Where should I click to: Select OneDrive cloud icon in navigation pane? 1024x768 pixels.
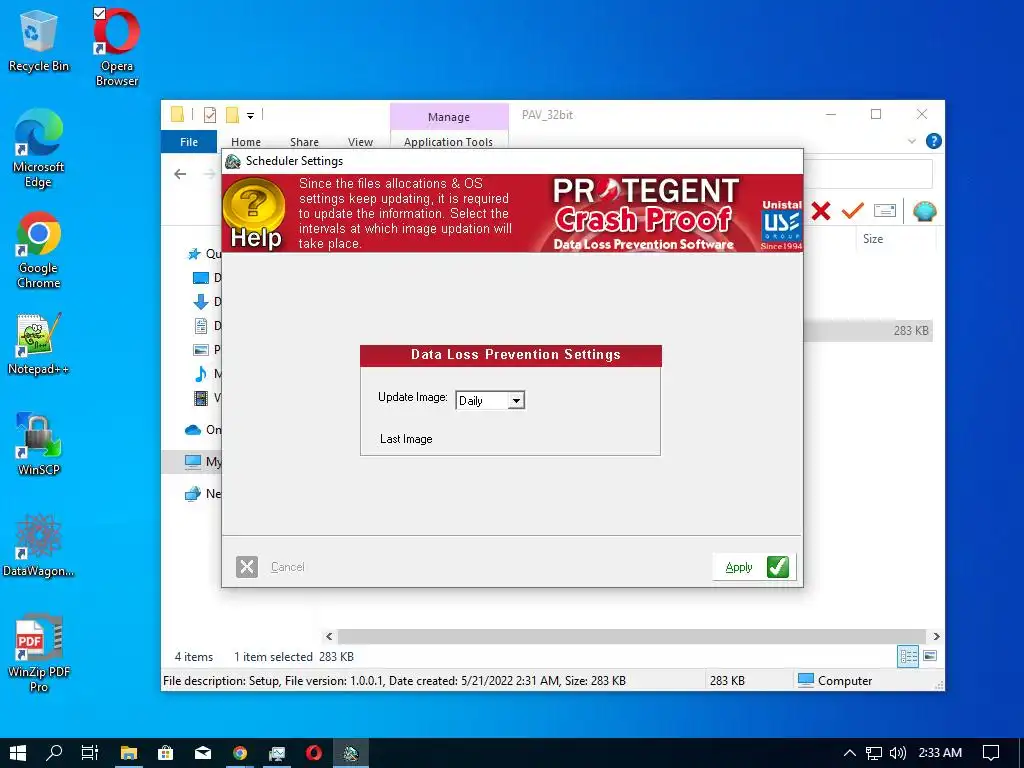point(193,430)
